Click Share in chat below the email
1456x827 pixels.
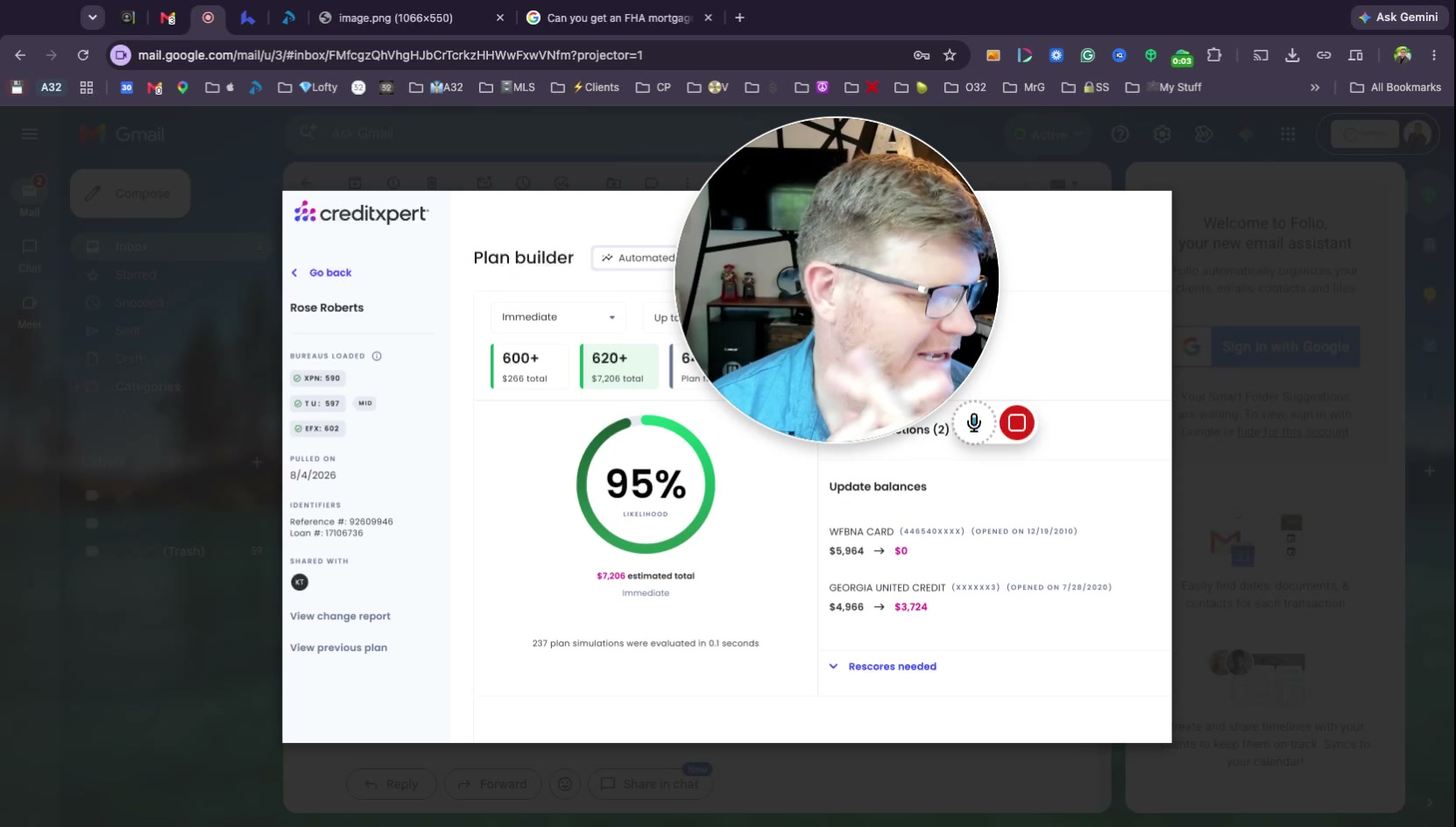pos(650,784)
